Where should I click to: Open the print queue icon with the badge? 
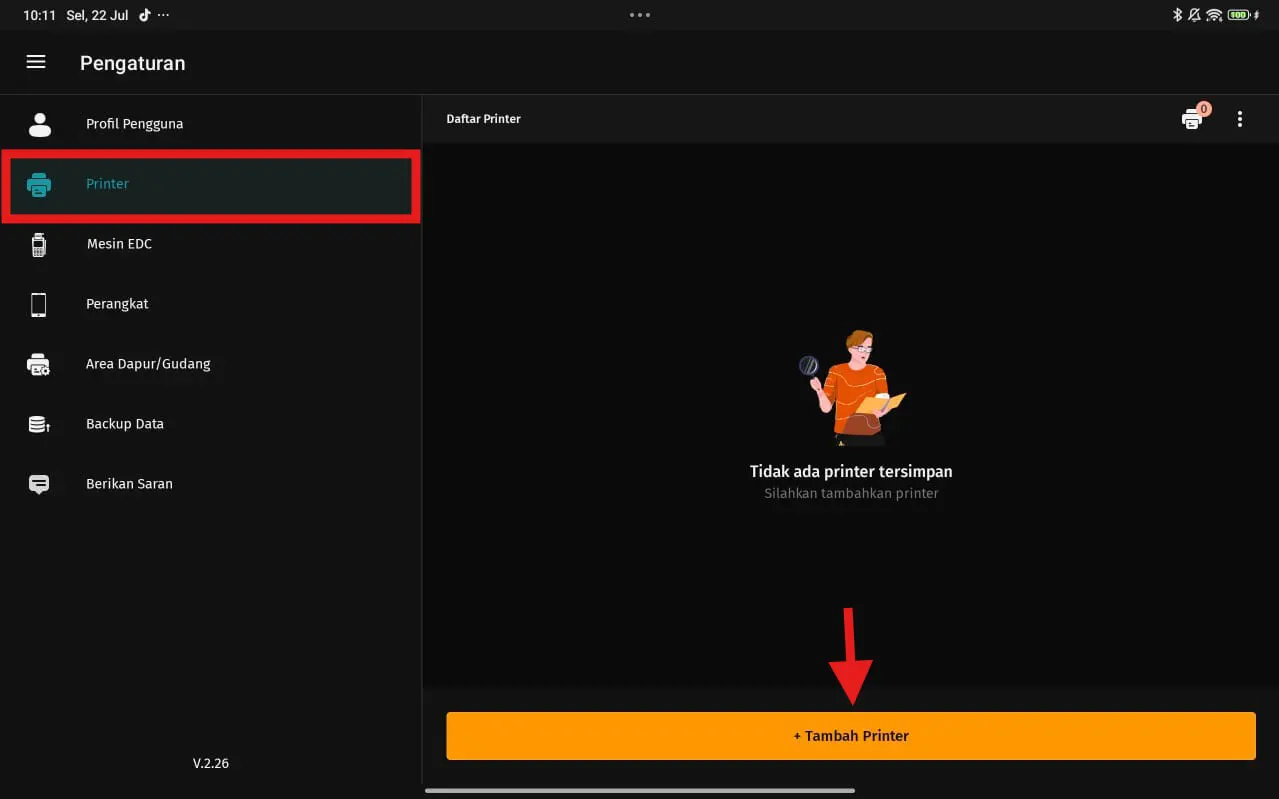(1192, 119)
